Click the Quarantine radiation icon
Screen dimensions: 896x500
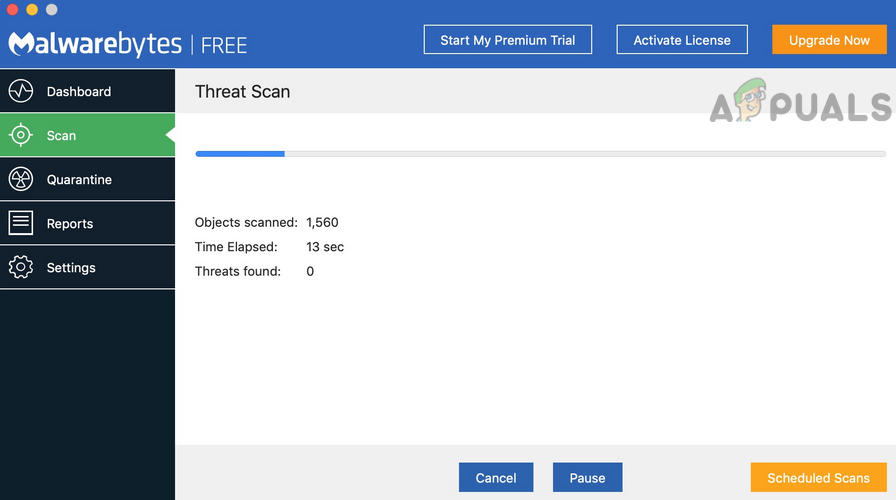(x=21, y=179)
